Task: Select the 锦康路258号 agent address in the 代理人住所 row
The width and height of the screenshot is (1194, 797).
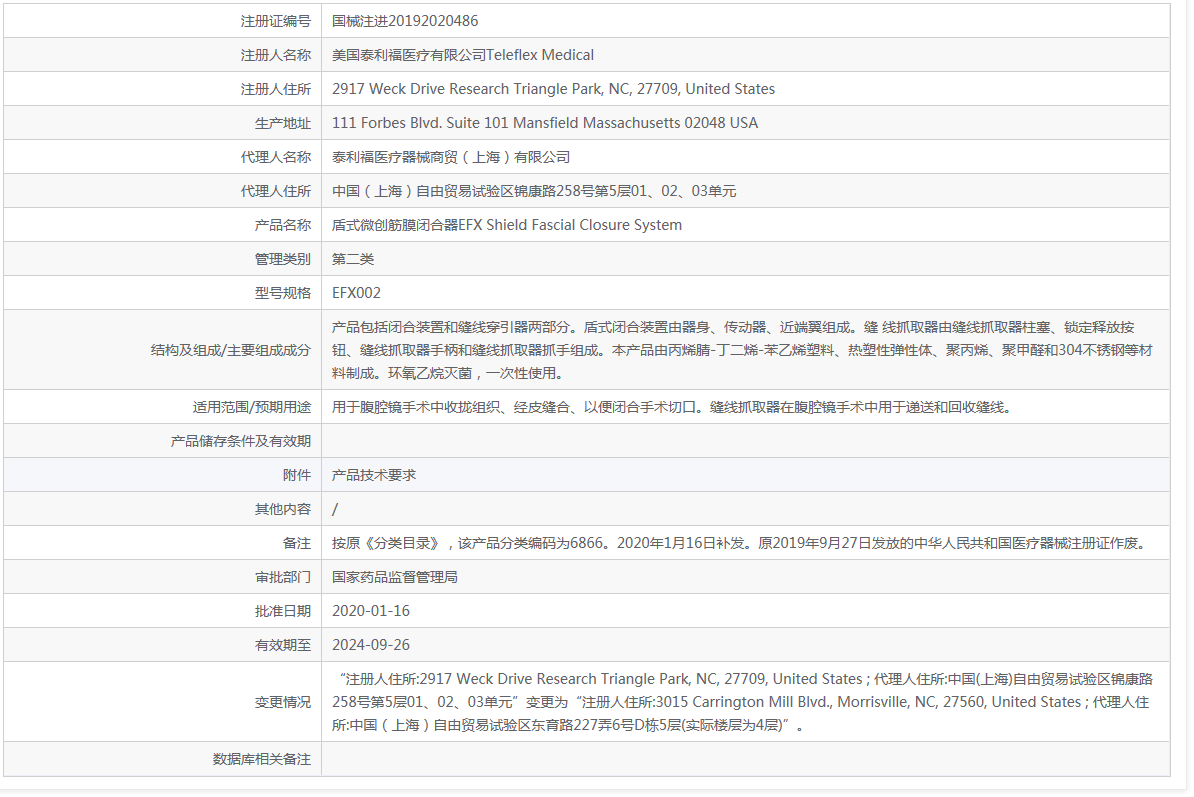Action: [534, 191]
